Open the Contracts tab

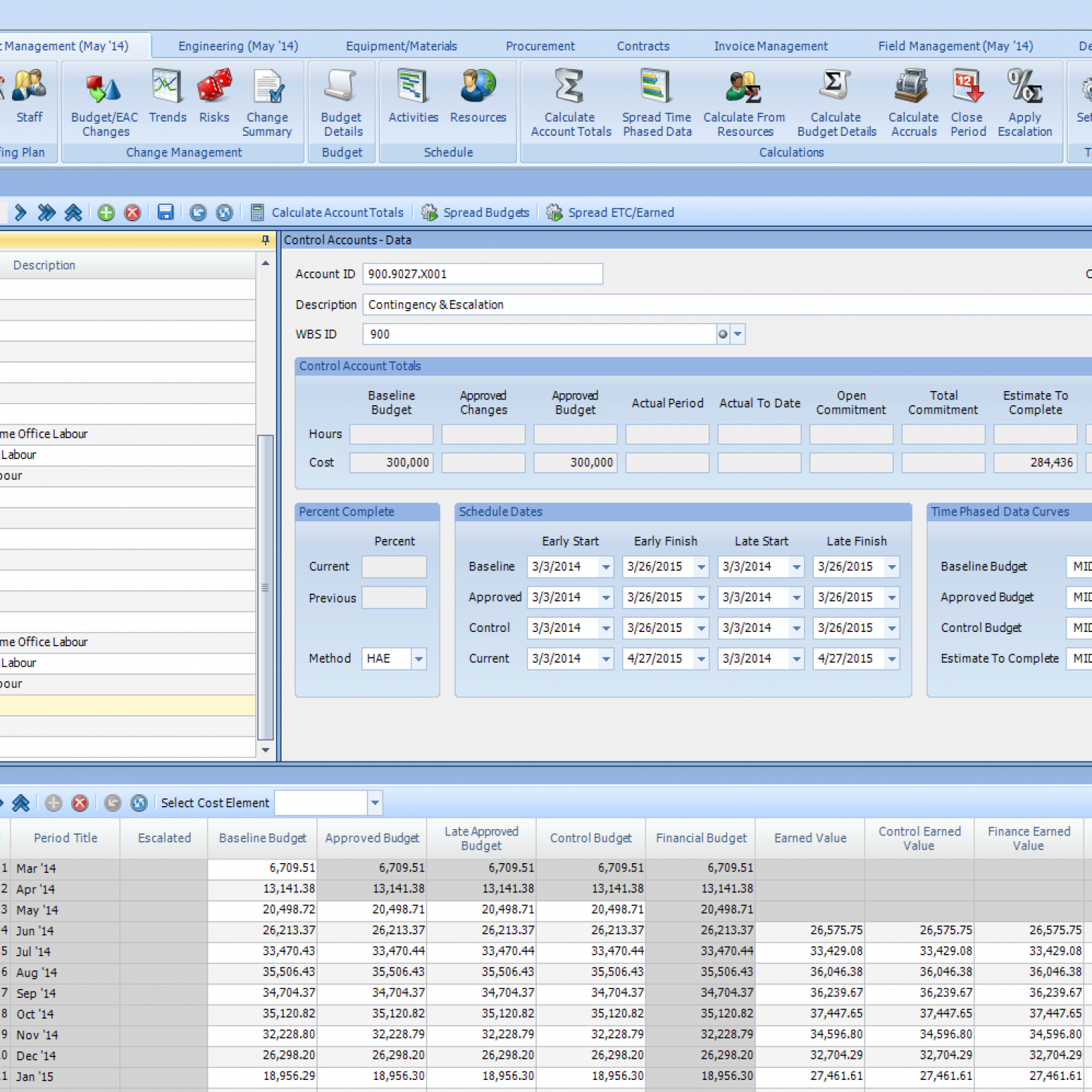[x=643, y=46]
